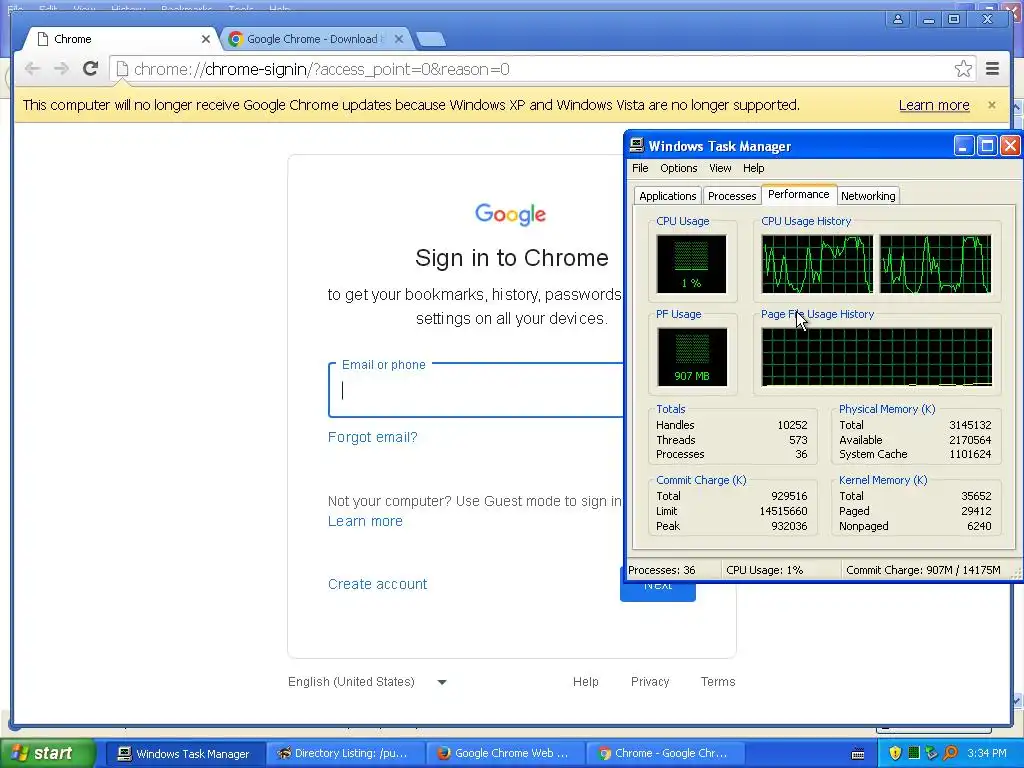Screen dimensions: 1024x768
Task: Open Task Manager View menu
Action: (x=720, y=168)
